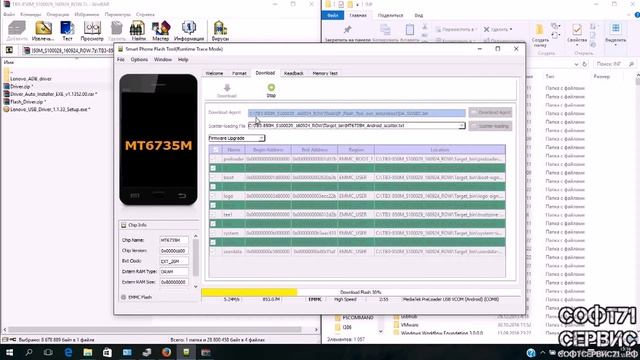Launch the Мастер wizard in WinRAR
Screen dimensions: 640x360
coord(161,29)
